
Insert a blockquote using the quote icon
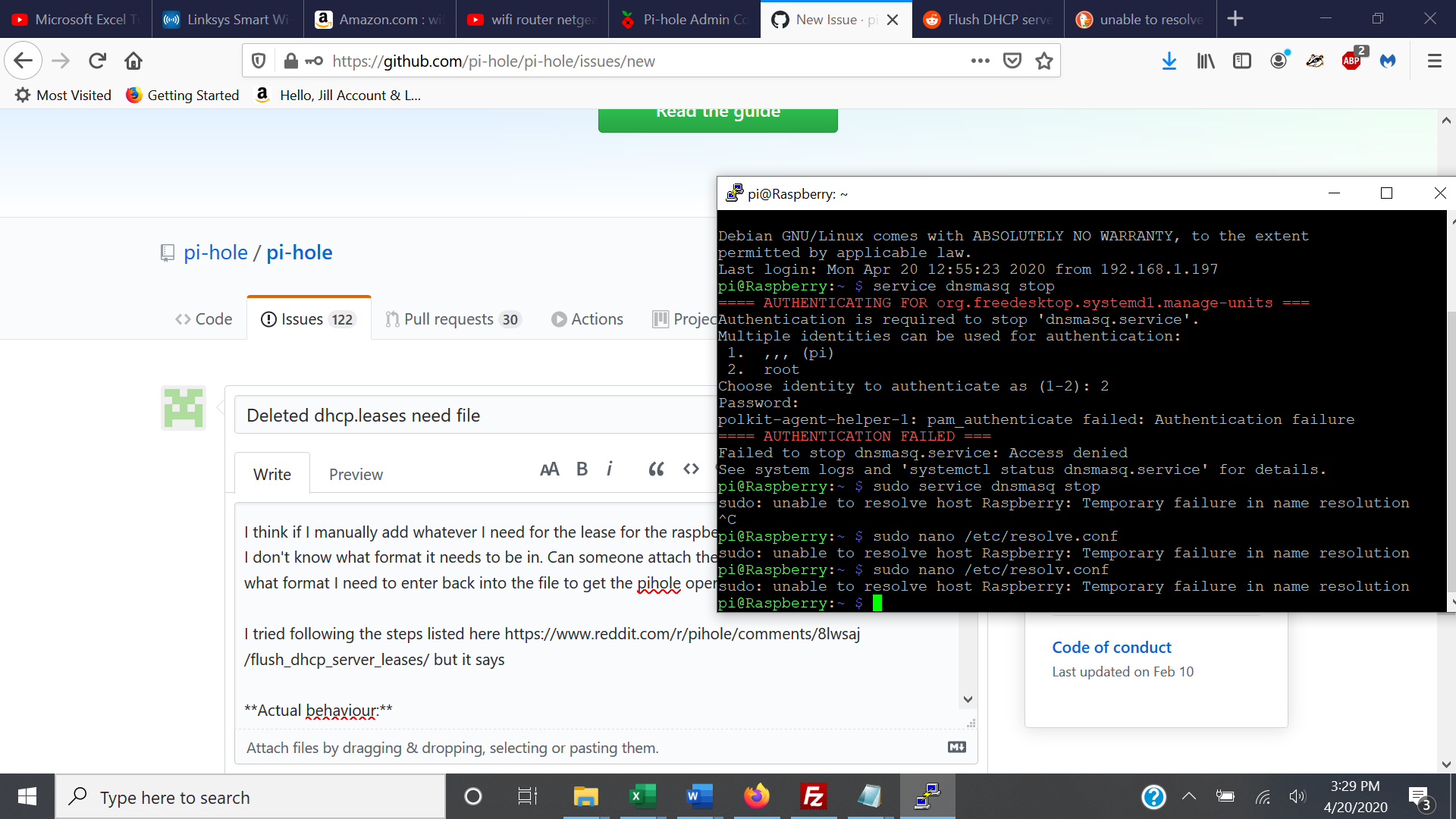[656, 469]
